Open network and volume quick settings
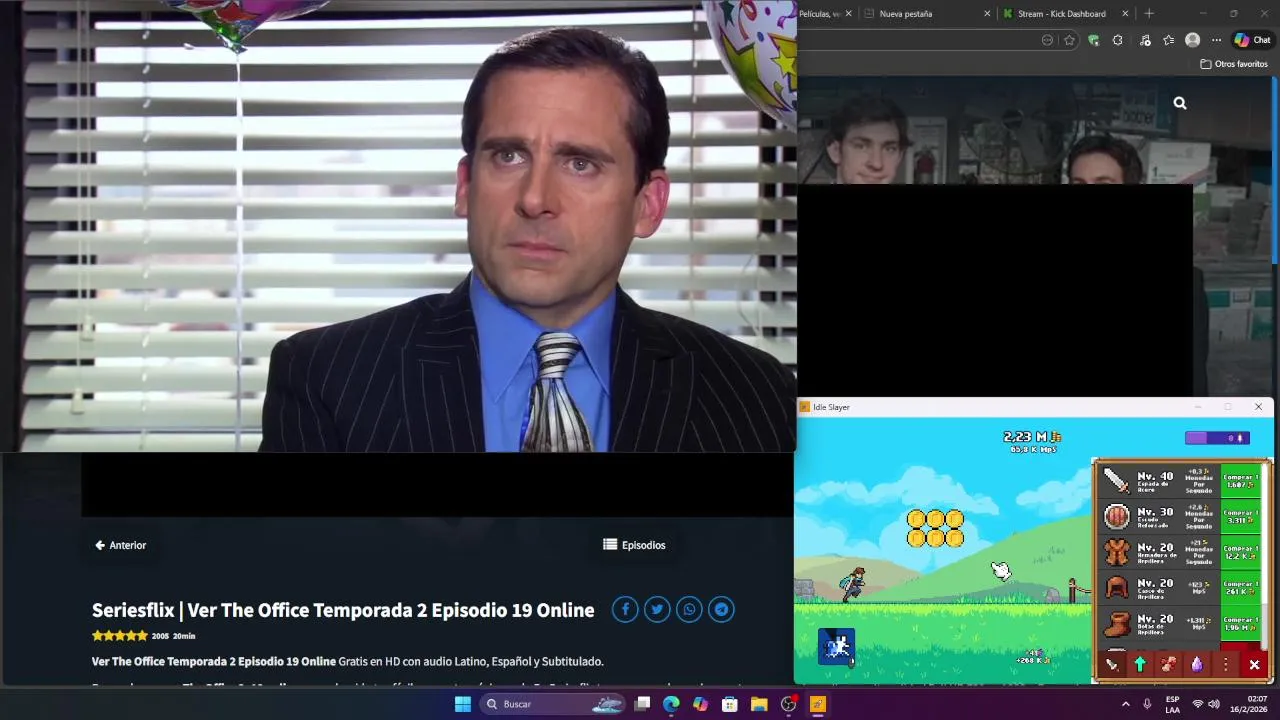This screenshot has width=1280, height=720. click(1205, 704)
